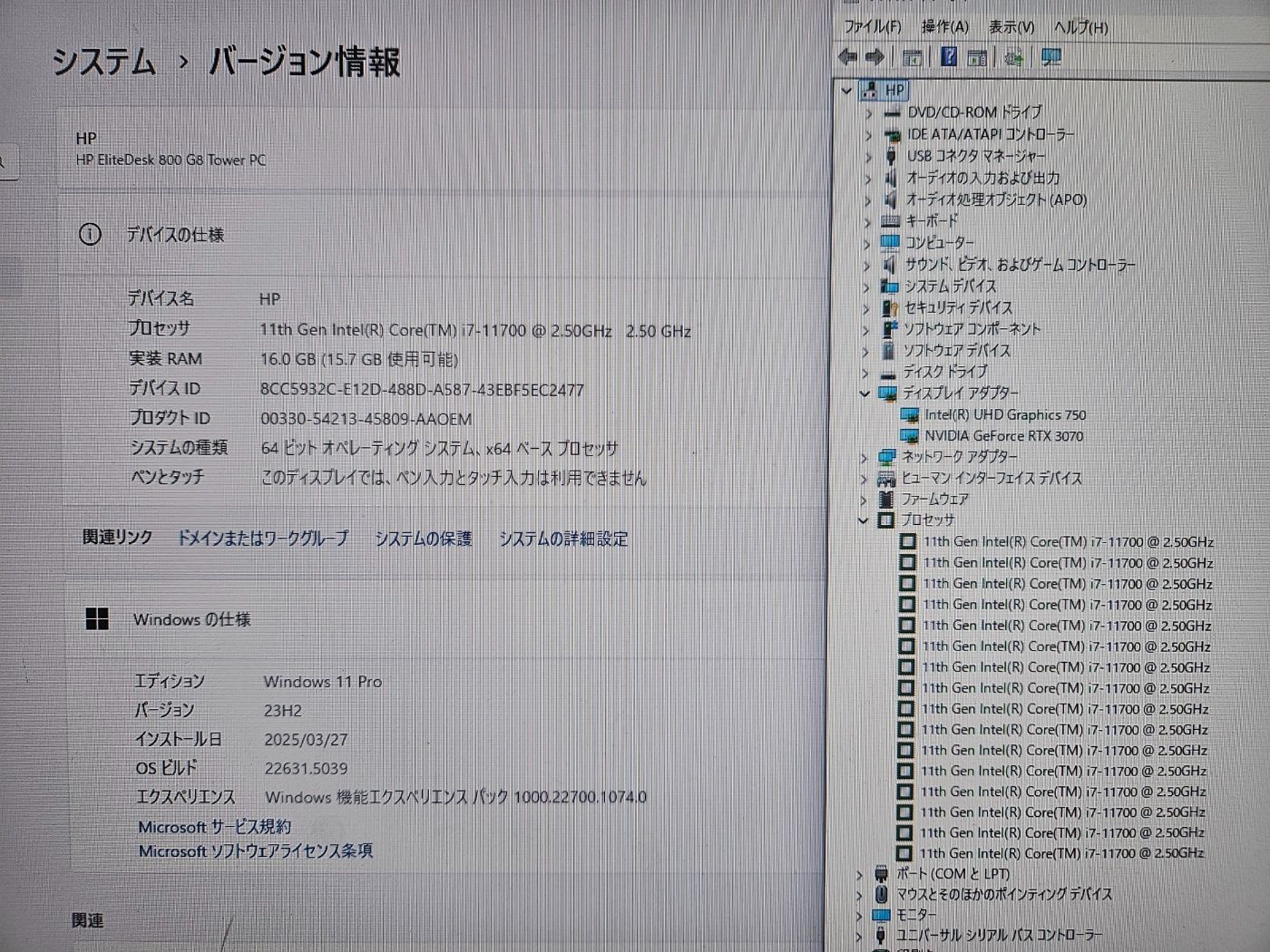Select Intel(R) UHD Graphics 750 entry
The image size is (1270, 952).
click(1005, 415)
